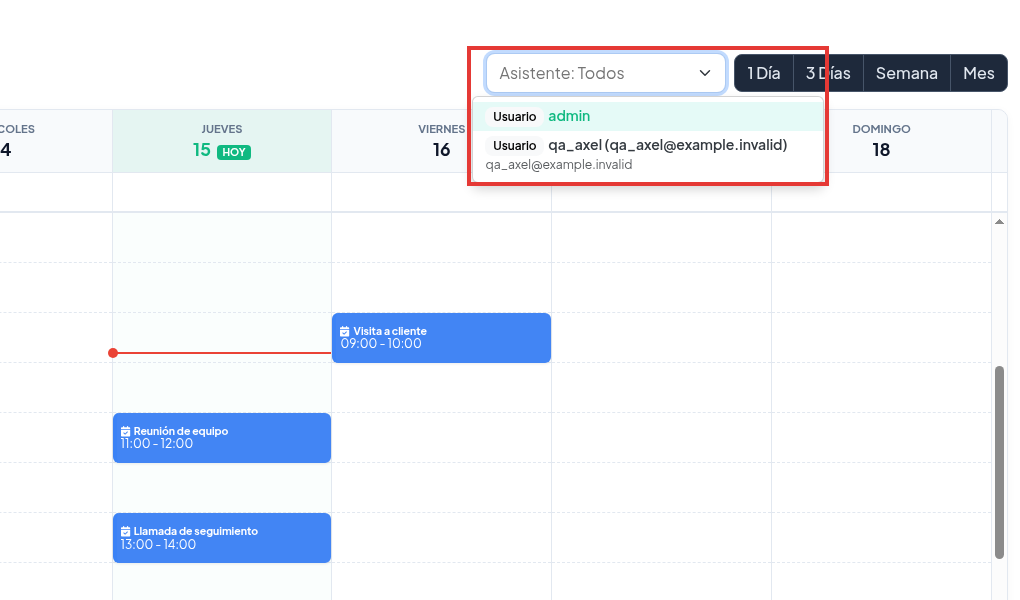This screenshot has height=600, width=1020.
Task: Select the admin user option
Action: (648, 116)
